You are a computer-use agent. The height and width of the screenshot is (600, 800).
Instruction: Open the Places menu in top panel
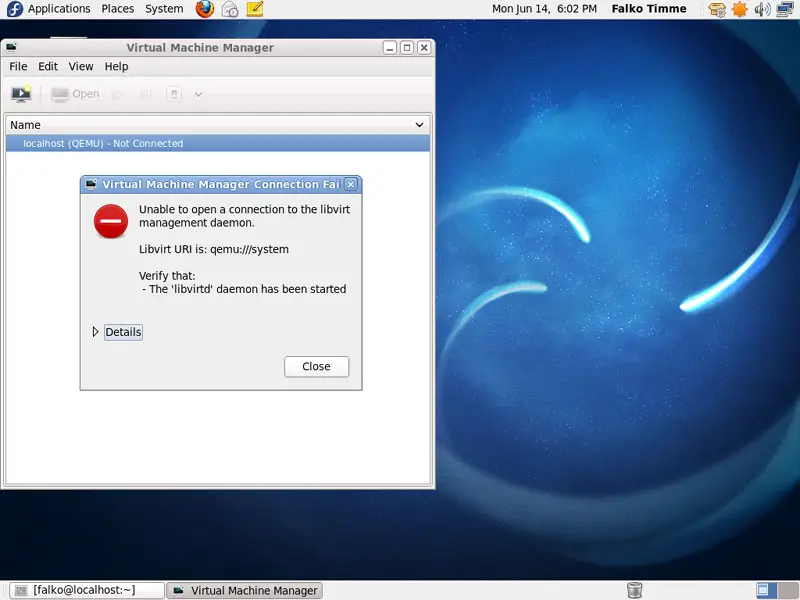tap(117, 9)
